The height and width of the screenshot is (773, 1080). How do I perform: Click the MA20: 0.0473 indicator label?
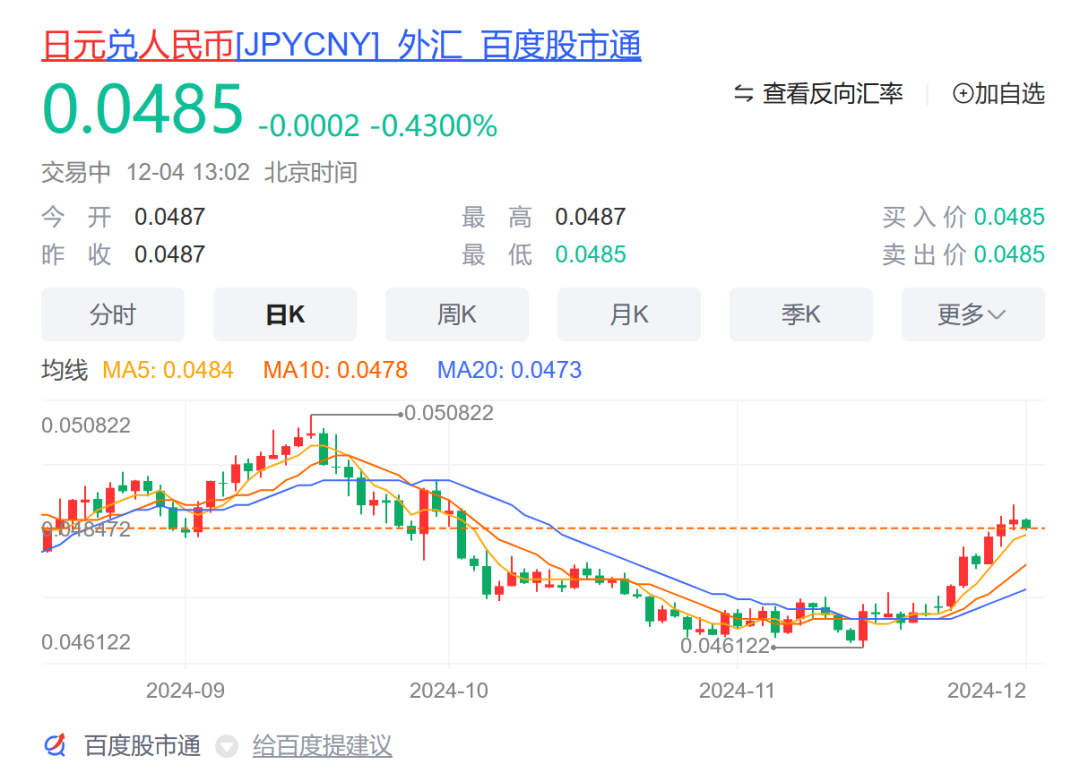tap(510, 371)
